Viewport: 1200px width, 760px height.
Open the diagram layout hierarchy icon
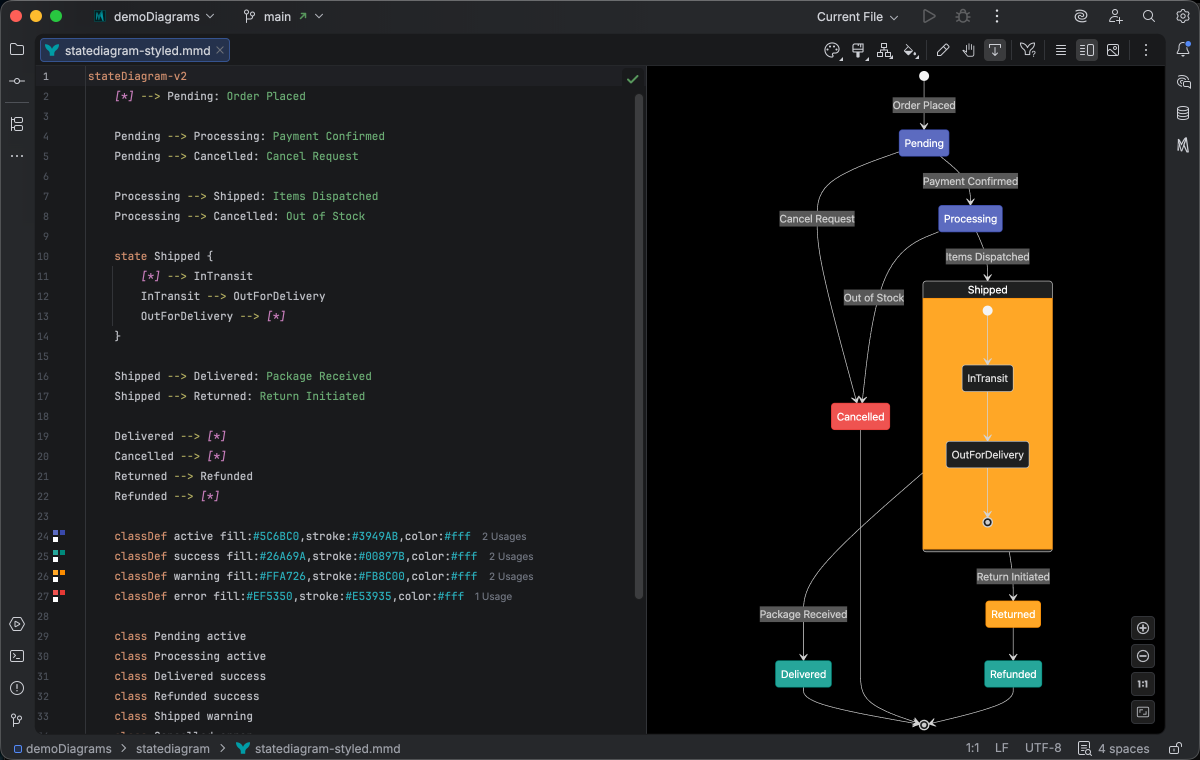click(x=884, y=50)
